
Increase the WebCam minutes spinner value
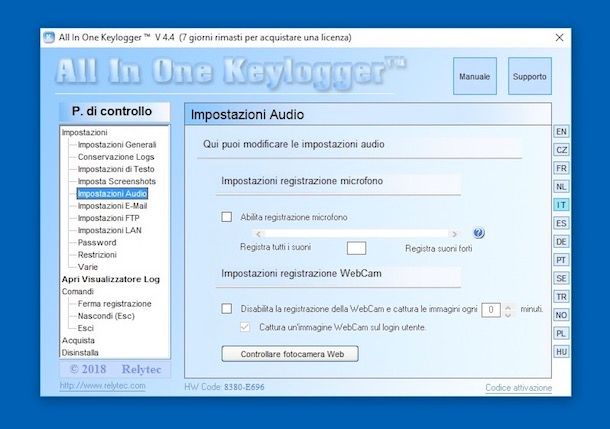tap(508, 307)
